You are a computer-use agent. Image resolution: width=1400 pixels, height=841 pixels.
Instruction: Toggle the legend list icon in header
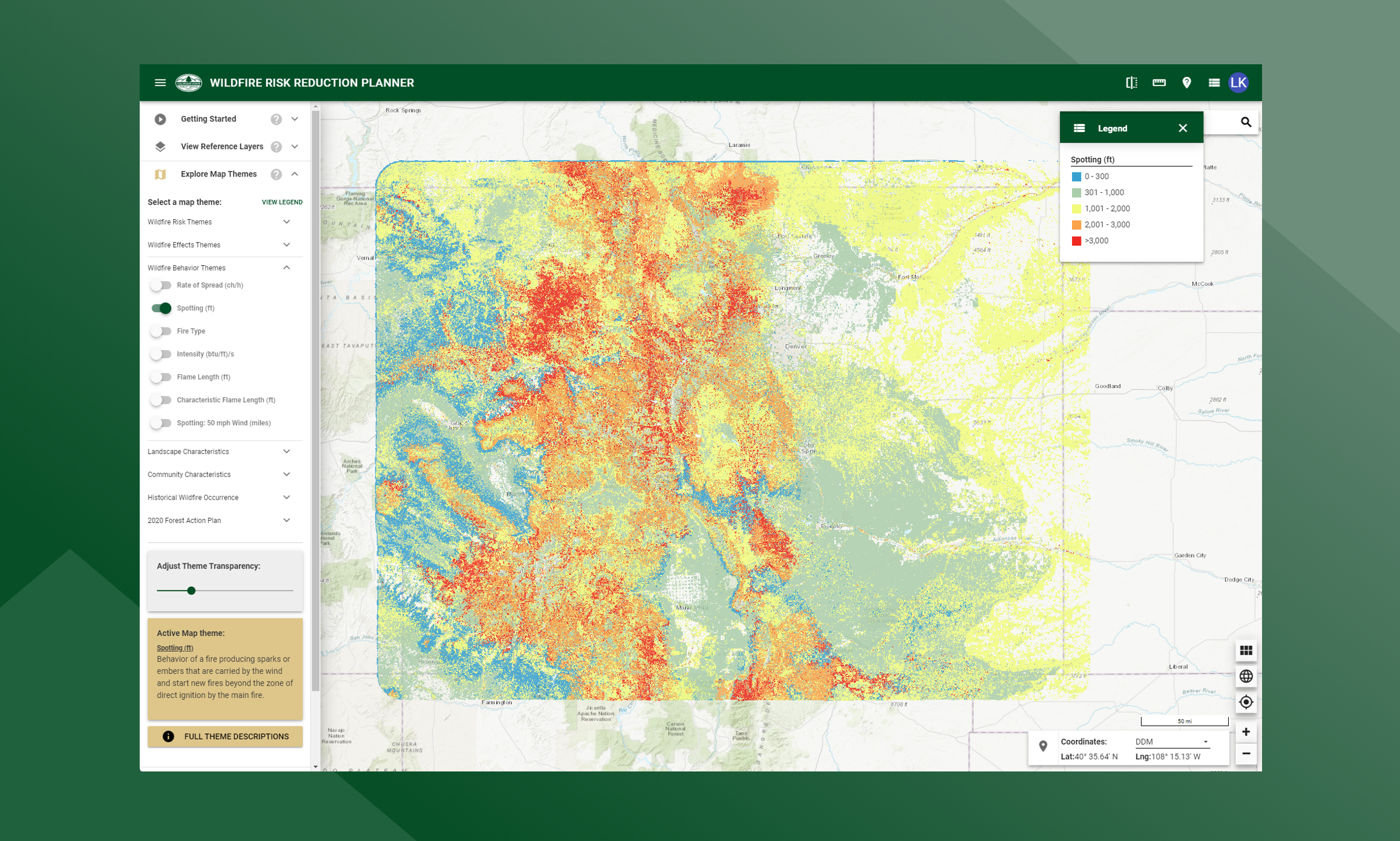pyautogui.click(x=1214, y=83)
